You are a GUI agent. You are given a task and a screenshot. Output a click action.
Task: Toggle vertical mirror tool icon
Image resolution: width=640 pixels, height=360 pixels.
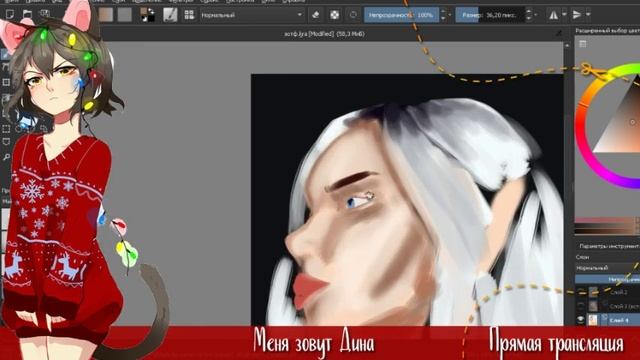pos(577,15)
